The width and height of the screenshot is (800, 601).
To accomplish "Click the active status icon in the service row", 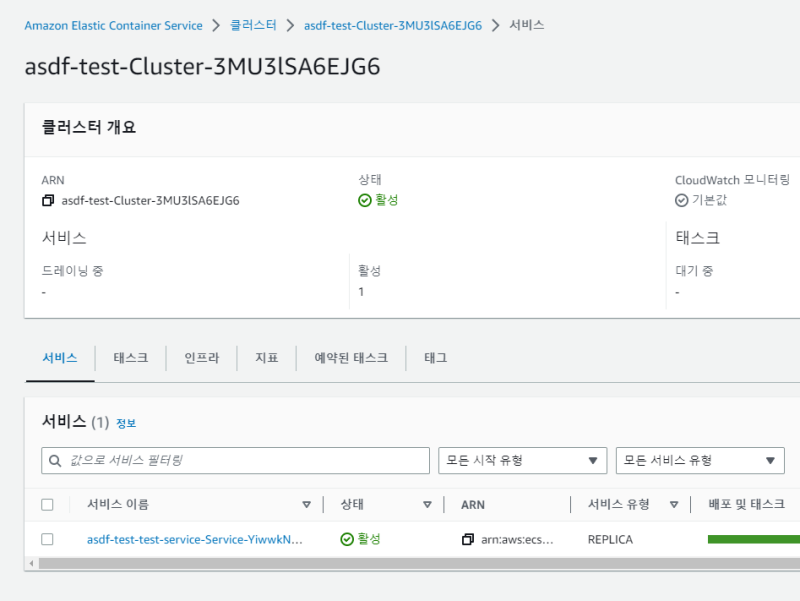I will pyautogui.click(x=347, y=539).
